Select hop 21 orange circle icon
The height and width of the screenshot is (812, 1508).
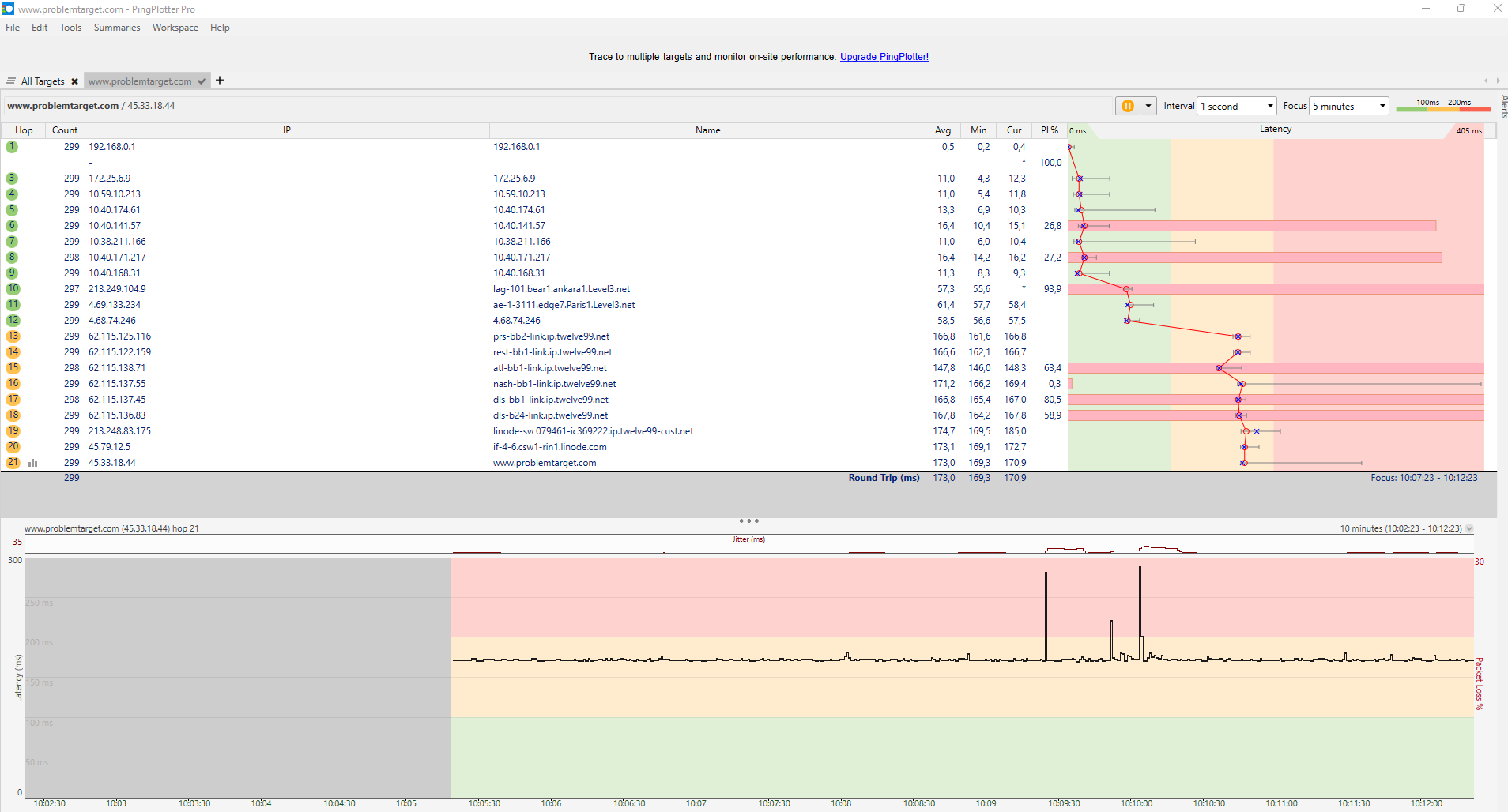click(x=13, y=463)
